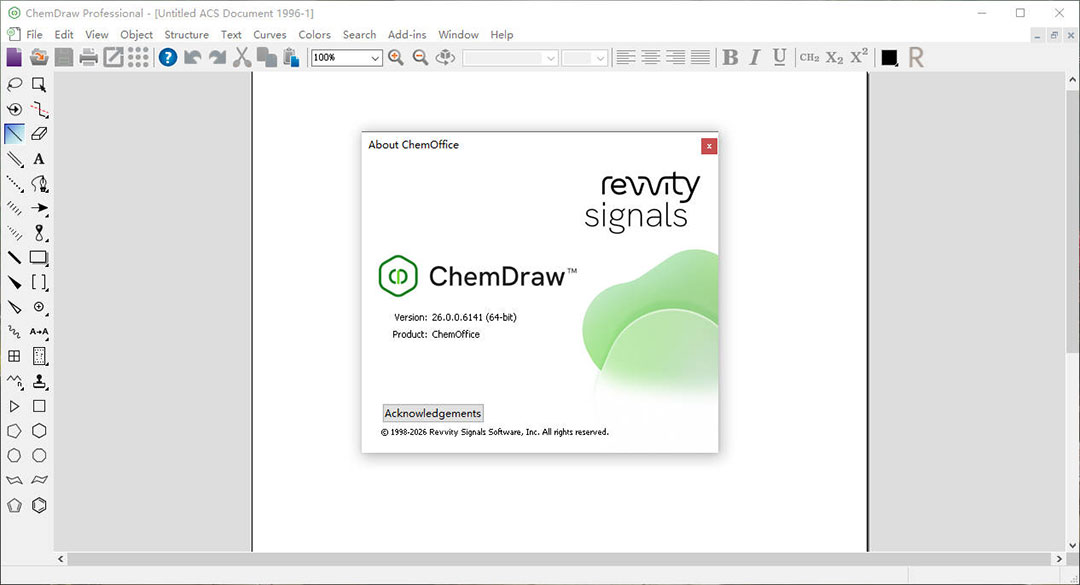The height and width of the screenshot is (585, 1080).
Task: Pick the Acyclic Chain tool
Action: [14, 381]
